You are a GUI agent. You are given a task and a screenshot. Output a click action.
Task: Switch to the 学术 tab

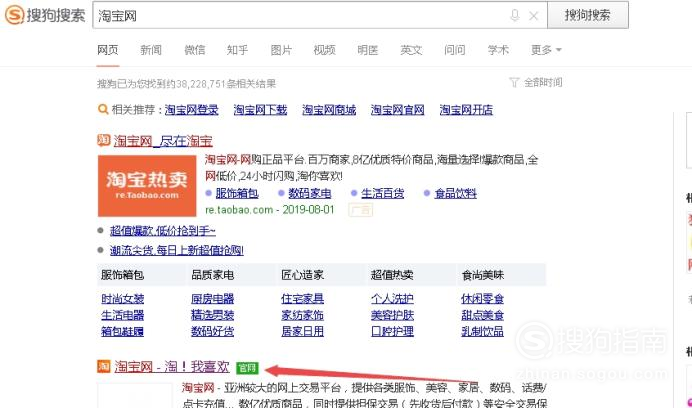tap(498, 50)
